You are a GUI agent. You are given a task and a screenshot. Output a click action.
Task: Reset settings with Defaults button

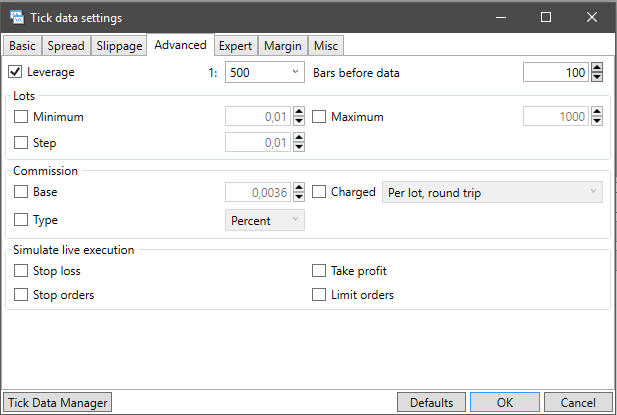click(x=431, y=402)
